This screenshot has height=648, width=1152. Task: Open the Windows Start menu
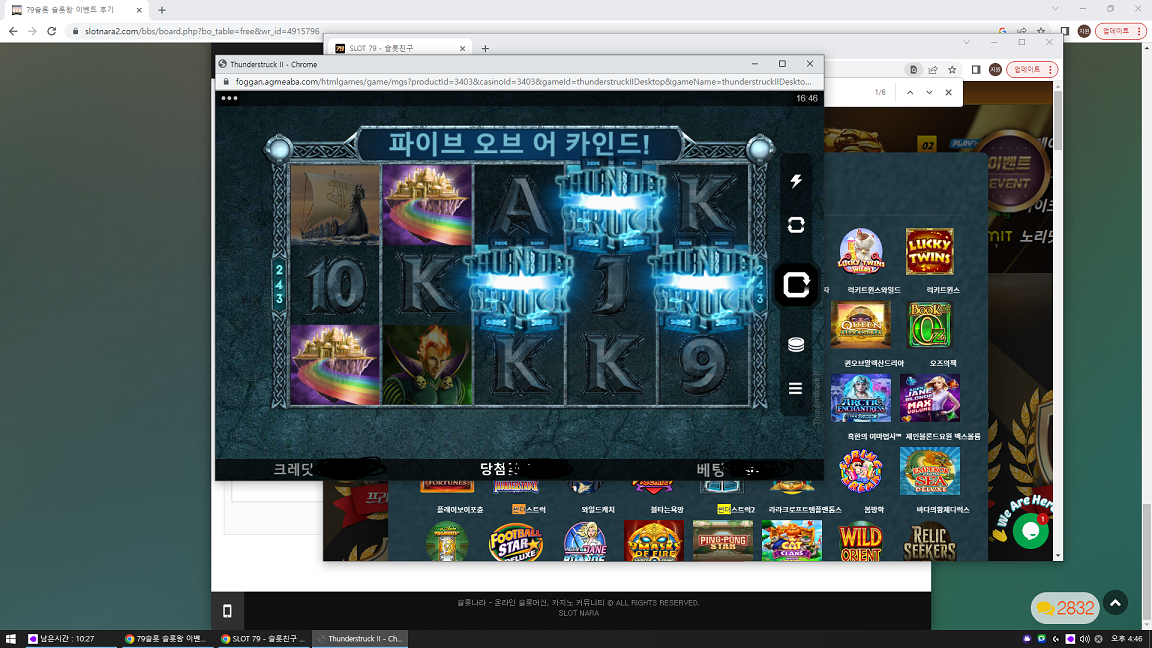(10, 638)
